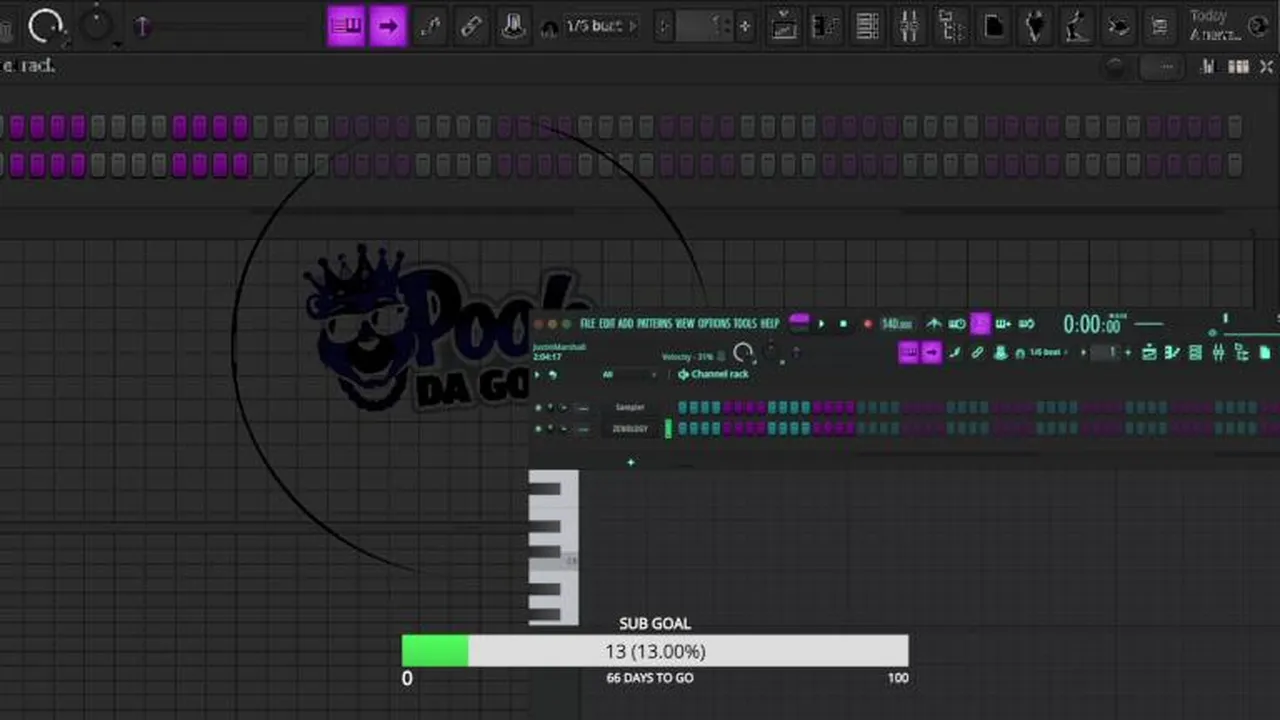Open the Channel rack title menu
This screenshot has height=720, width=1280.
(x=714, y=374)
